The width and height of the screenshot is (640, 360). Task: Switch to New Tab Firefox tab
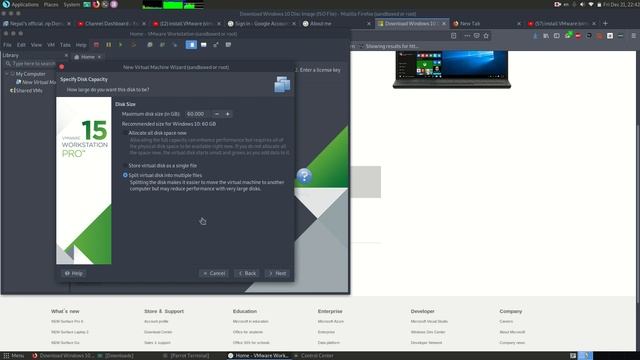486,24
